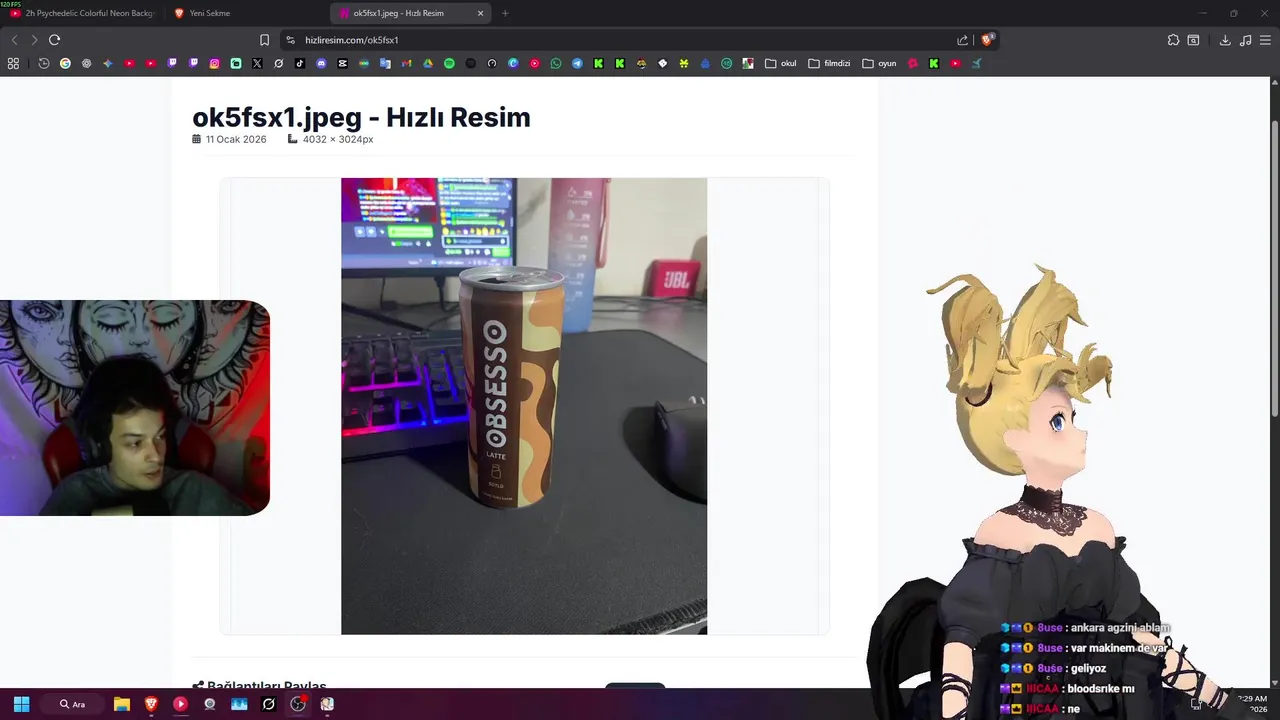Open the Instagram bookmark
The height and width of the screenshot is (720, 1280).
pyautogui.click(x=214, y=63)
